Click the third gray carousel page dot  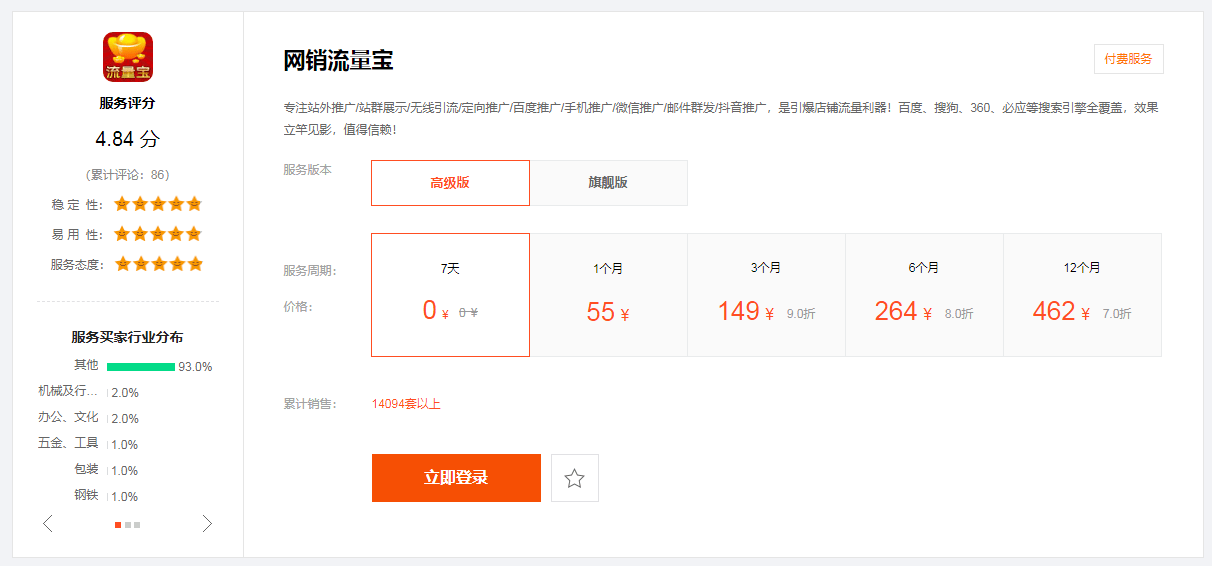point(137,524)
